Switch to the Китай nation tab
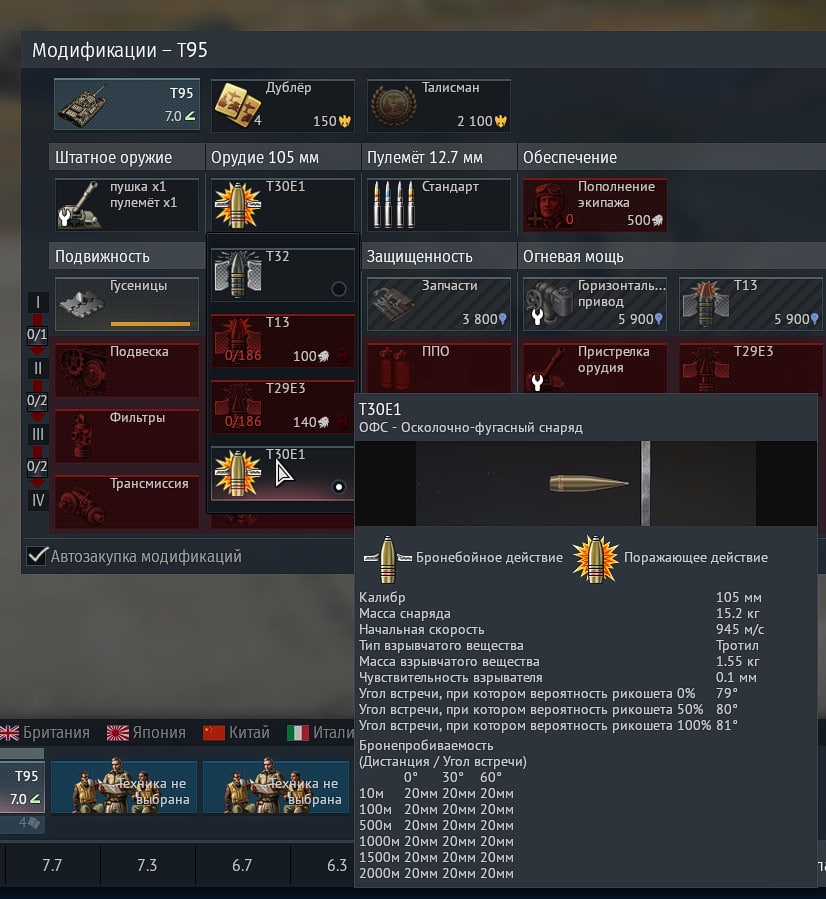826x899 pixels. click(x=236, y=732)
